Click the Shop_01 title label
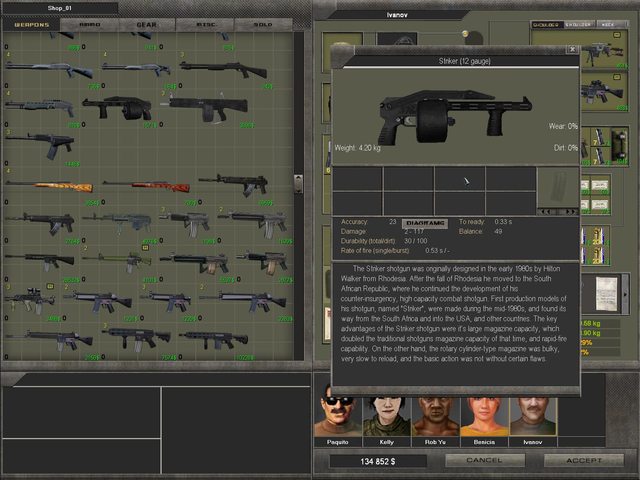Screen dimensions: 640x480 pyautogui.click(x=60, y=8)
